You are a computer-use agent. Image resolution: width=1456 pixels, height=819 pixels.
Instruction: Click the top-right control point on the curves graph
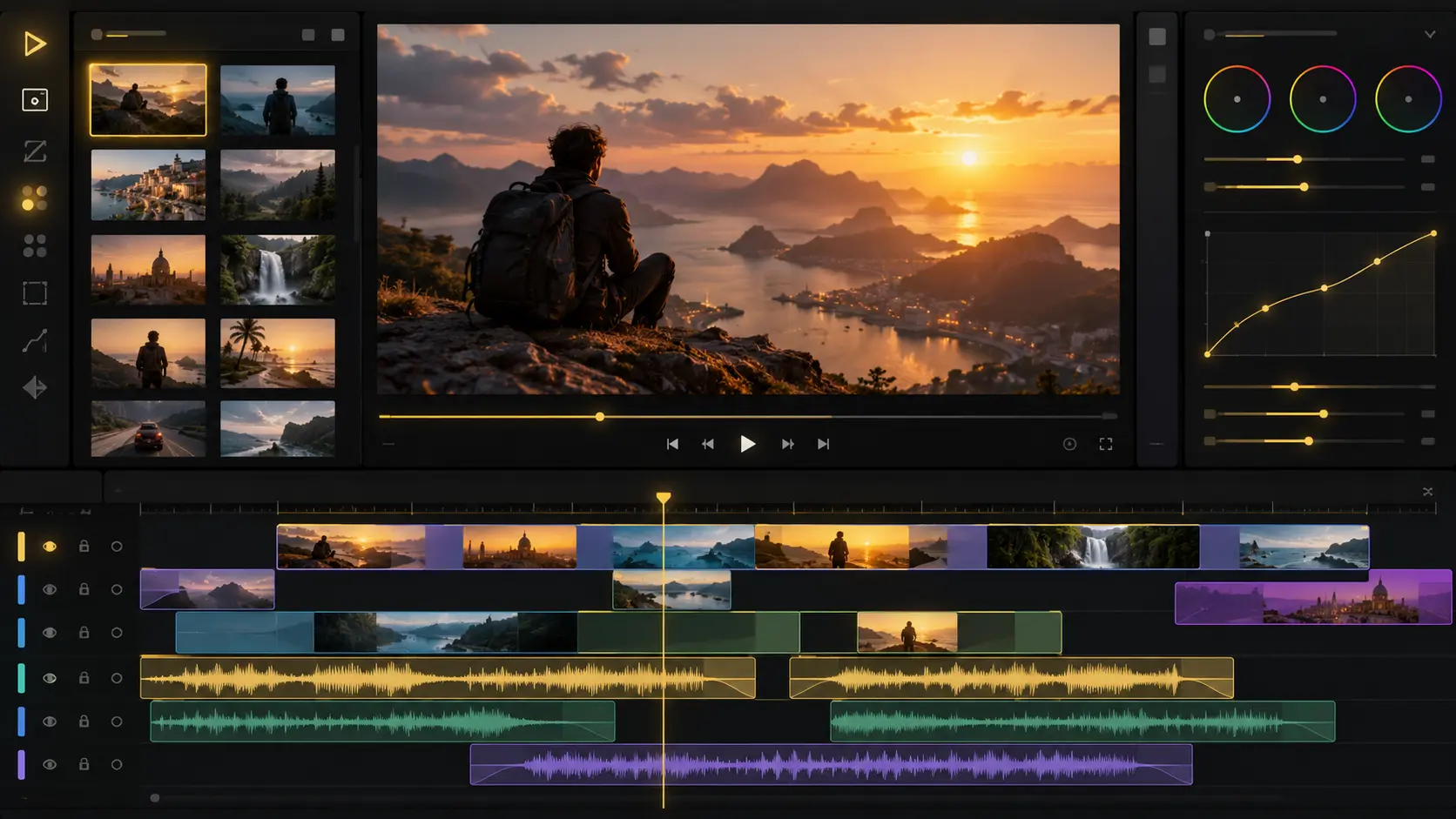pyautogui.click(x=1433, y=234)
